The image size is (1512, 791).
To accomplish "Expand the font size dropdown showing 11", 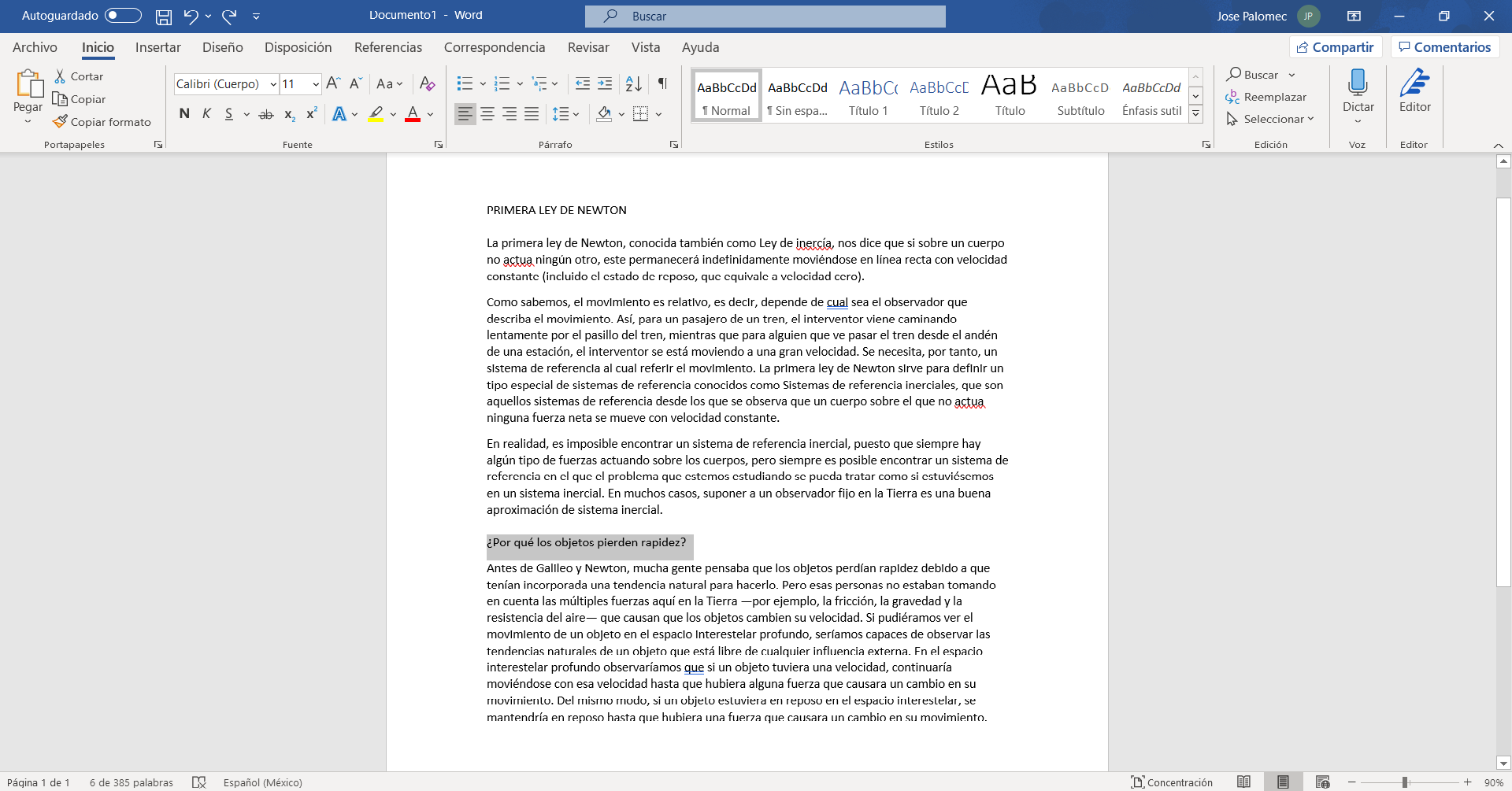I will click(x=316, y=84).
